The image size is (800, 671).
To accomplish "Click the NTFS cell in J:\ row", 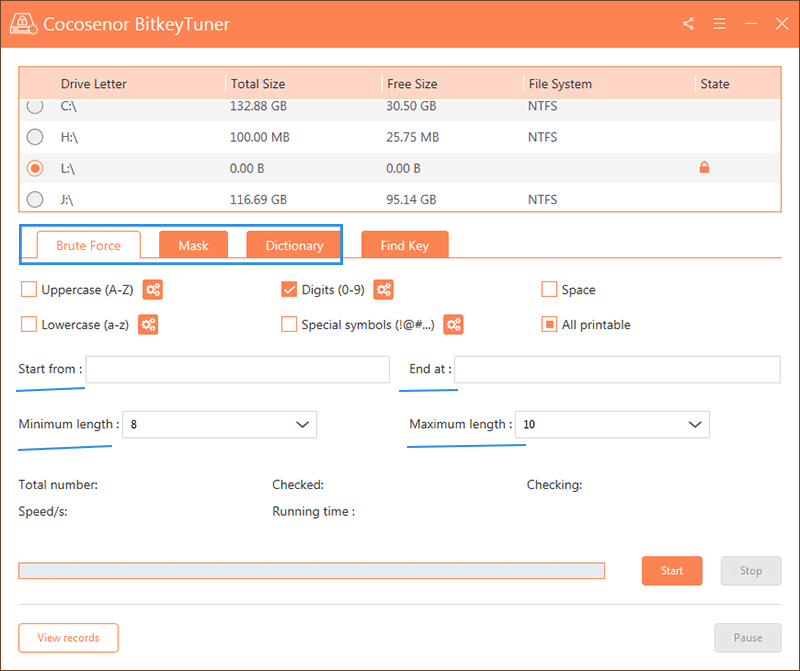I will [x=542, y=199].
